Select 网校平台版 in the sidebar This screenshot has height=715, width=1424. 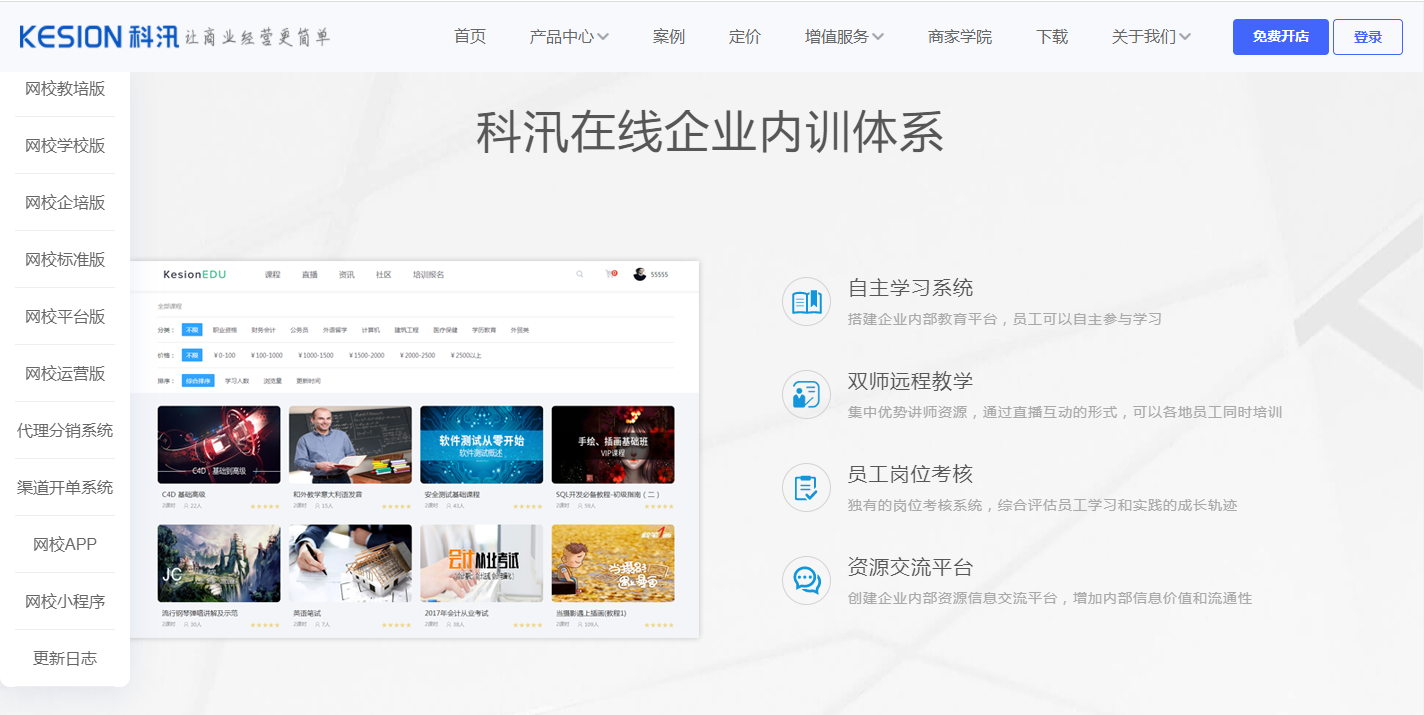click(x=65, y=317)
